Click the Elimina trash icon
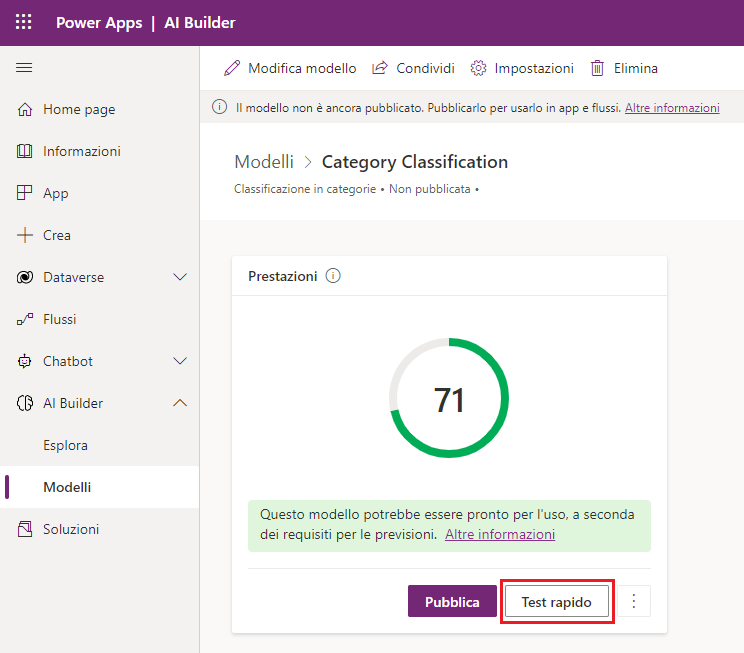Viewport: 744px width, 653px height. click(597, 68)
